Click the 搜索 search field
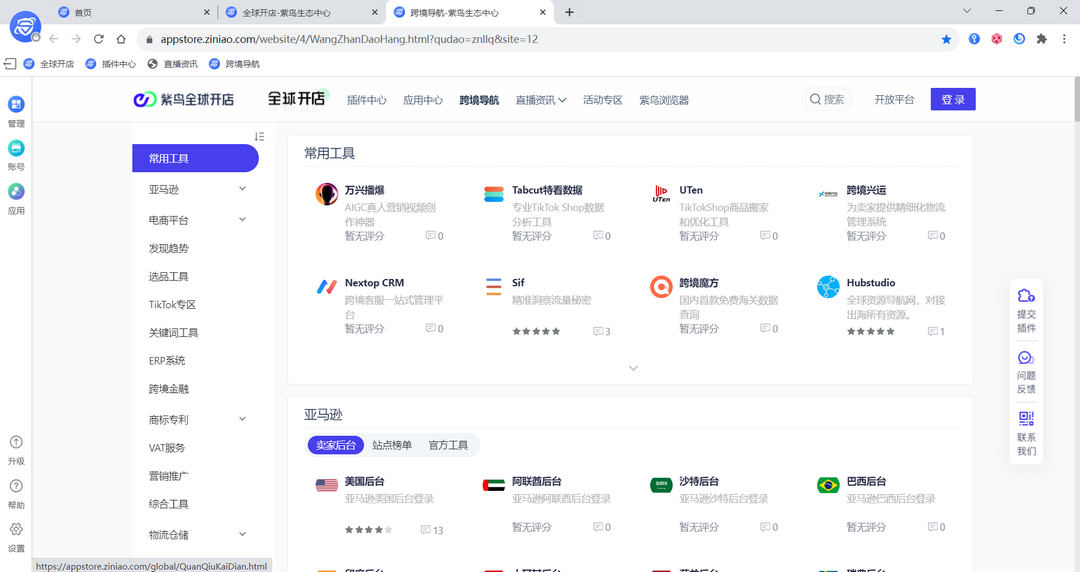The image size is (1080, 572). click(x=827, y=99)
